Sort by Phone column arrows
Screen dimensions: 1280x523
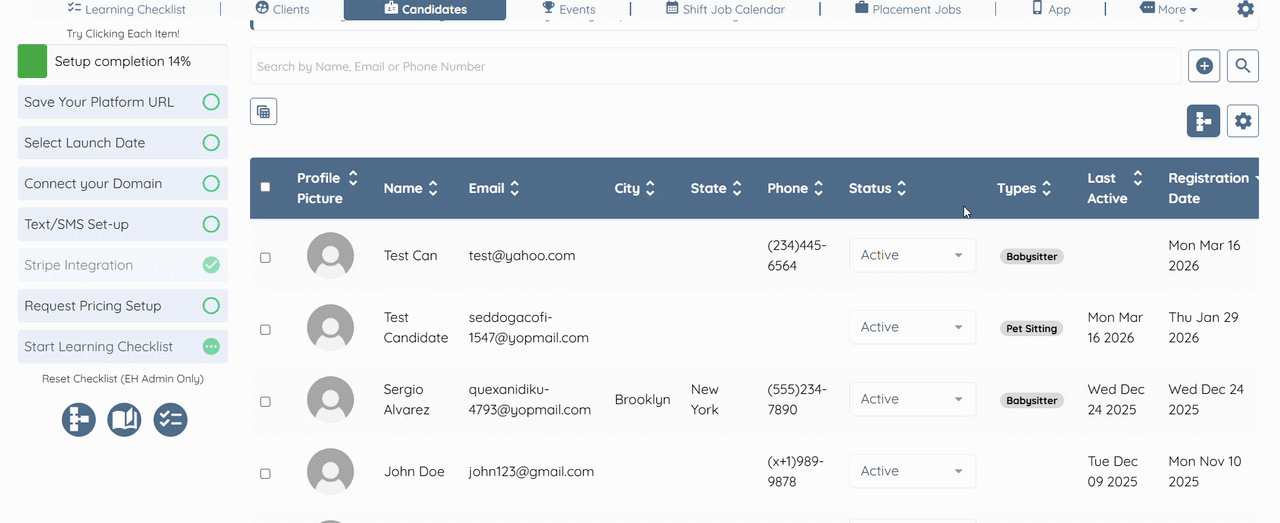click(818, 188)
